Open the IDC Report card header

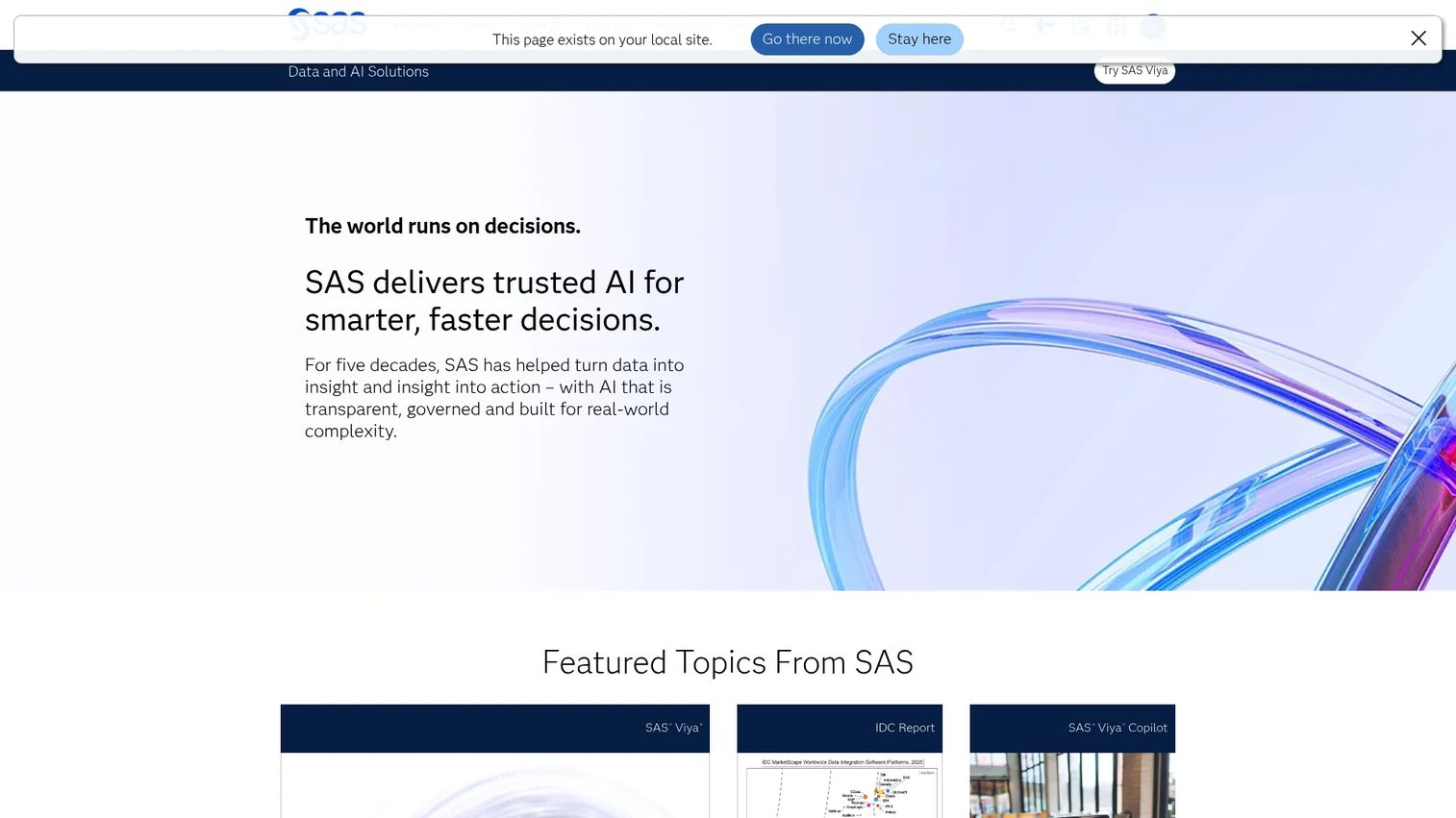pos(840,729)
